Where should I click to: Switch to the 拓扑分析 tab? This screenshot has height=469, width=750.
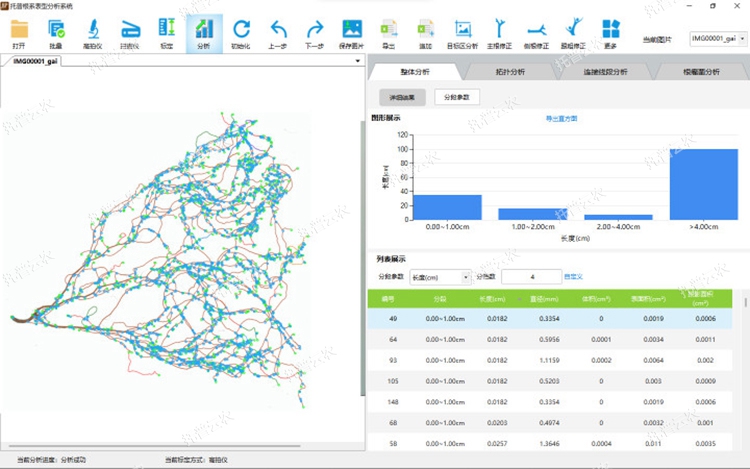510,72
